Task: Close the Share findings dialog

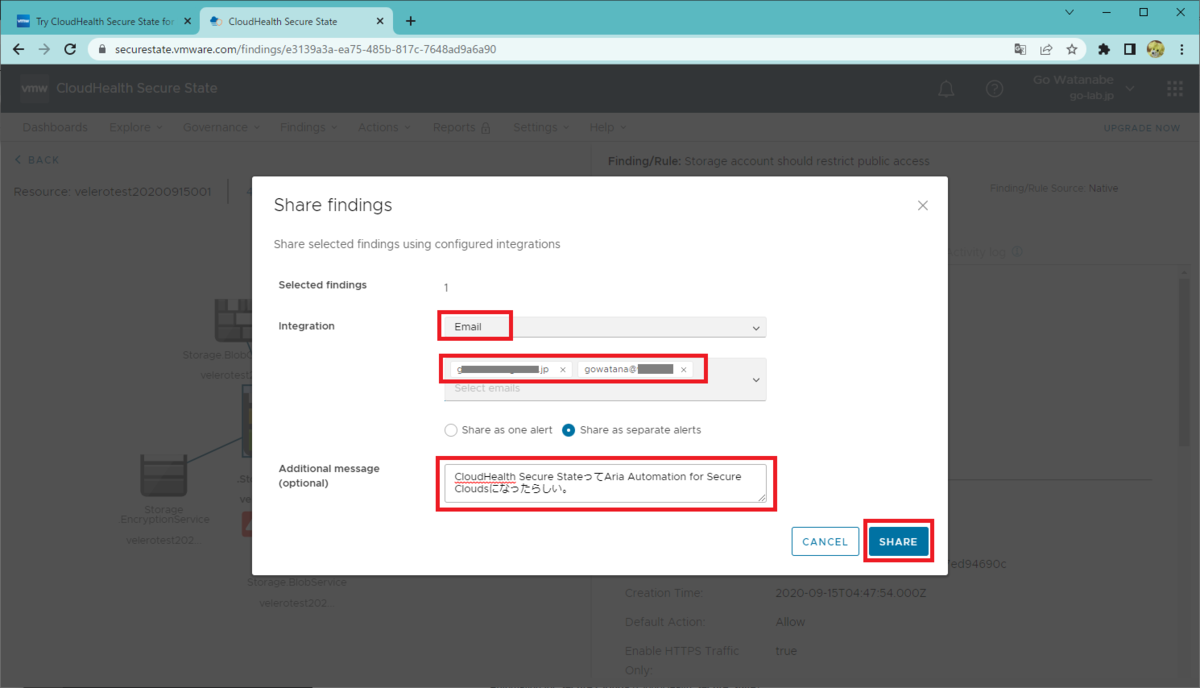Action: click(922, 206)
